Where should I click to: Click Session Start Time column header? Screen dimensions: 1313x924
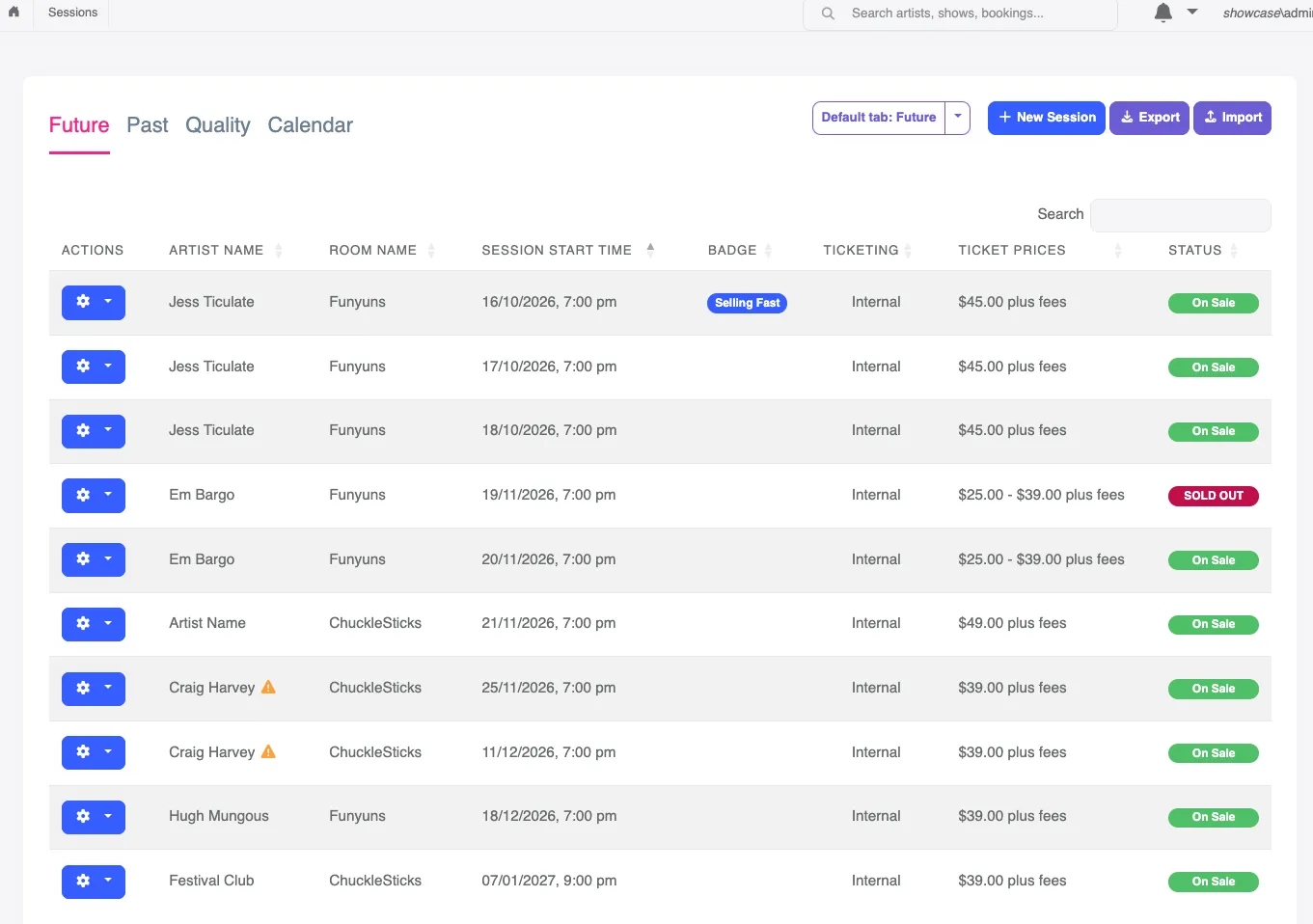(x=557, y=250)
